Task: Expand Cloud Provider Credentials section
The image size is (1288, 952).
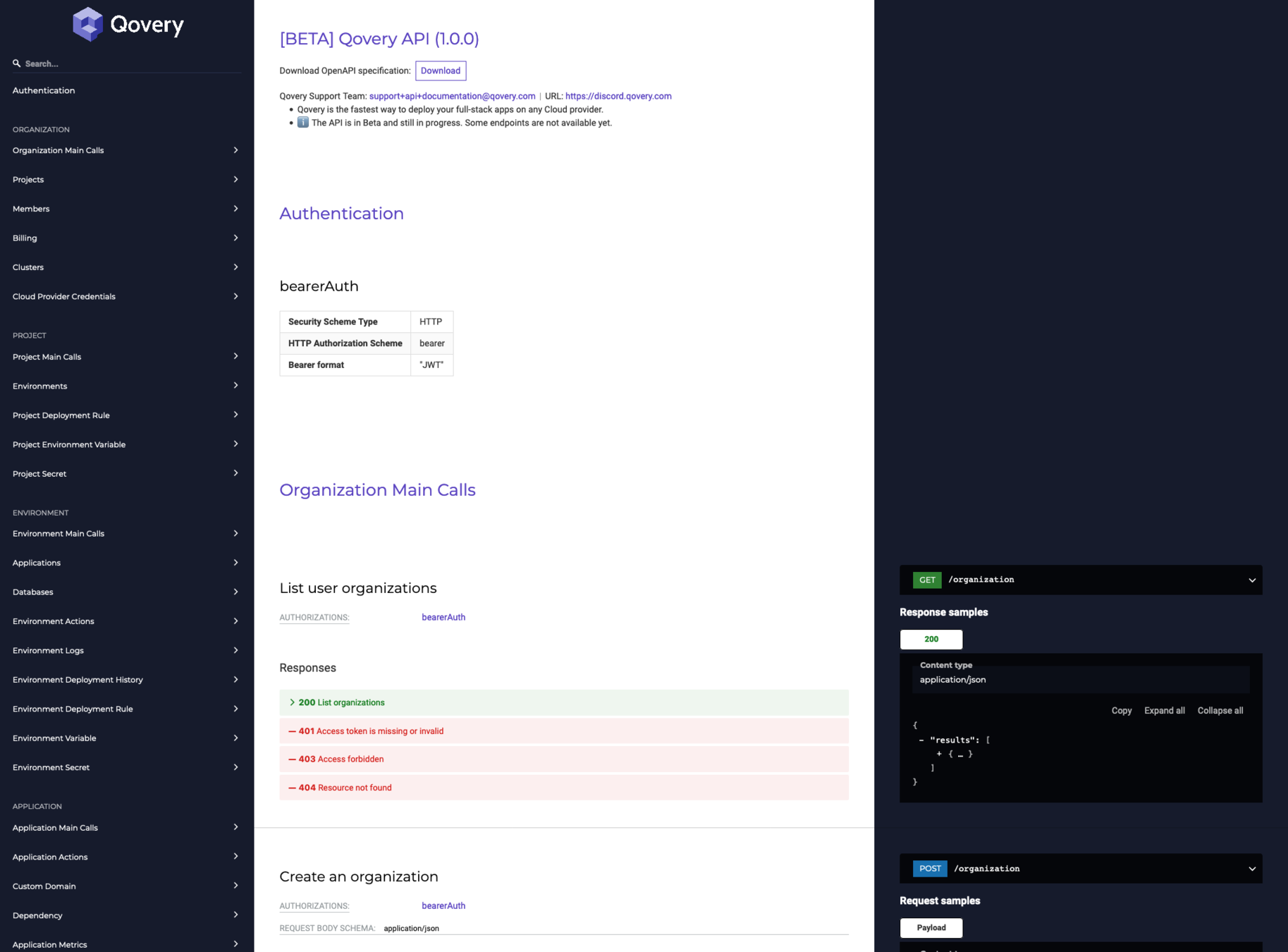Action: click(127, 297)
